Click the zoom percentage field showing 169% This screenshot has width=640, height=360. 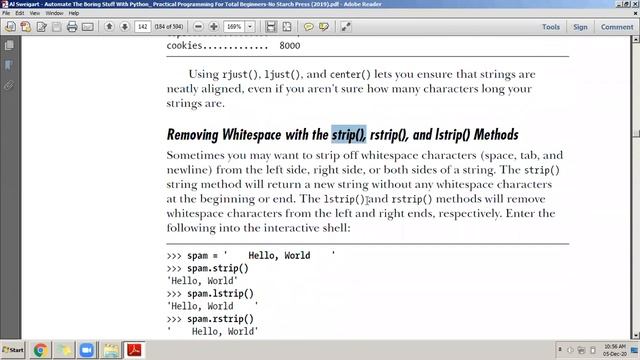tap(234, 27)
